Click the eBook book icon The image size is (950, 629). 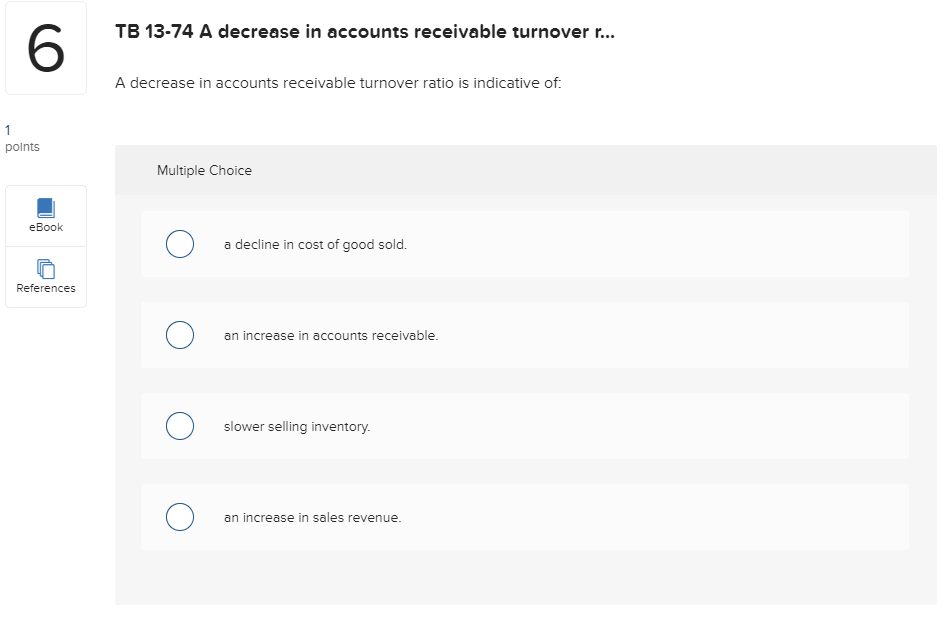click(x=45, y=206)
